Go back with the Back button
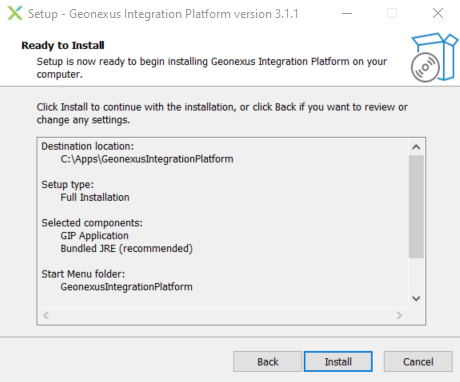The image size is (460, 382). click(267, 361)
